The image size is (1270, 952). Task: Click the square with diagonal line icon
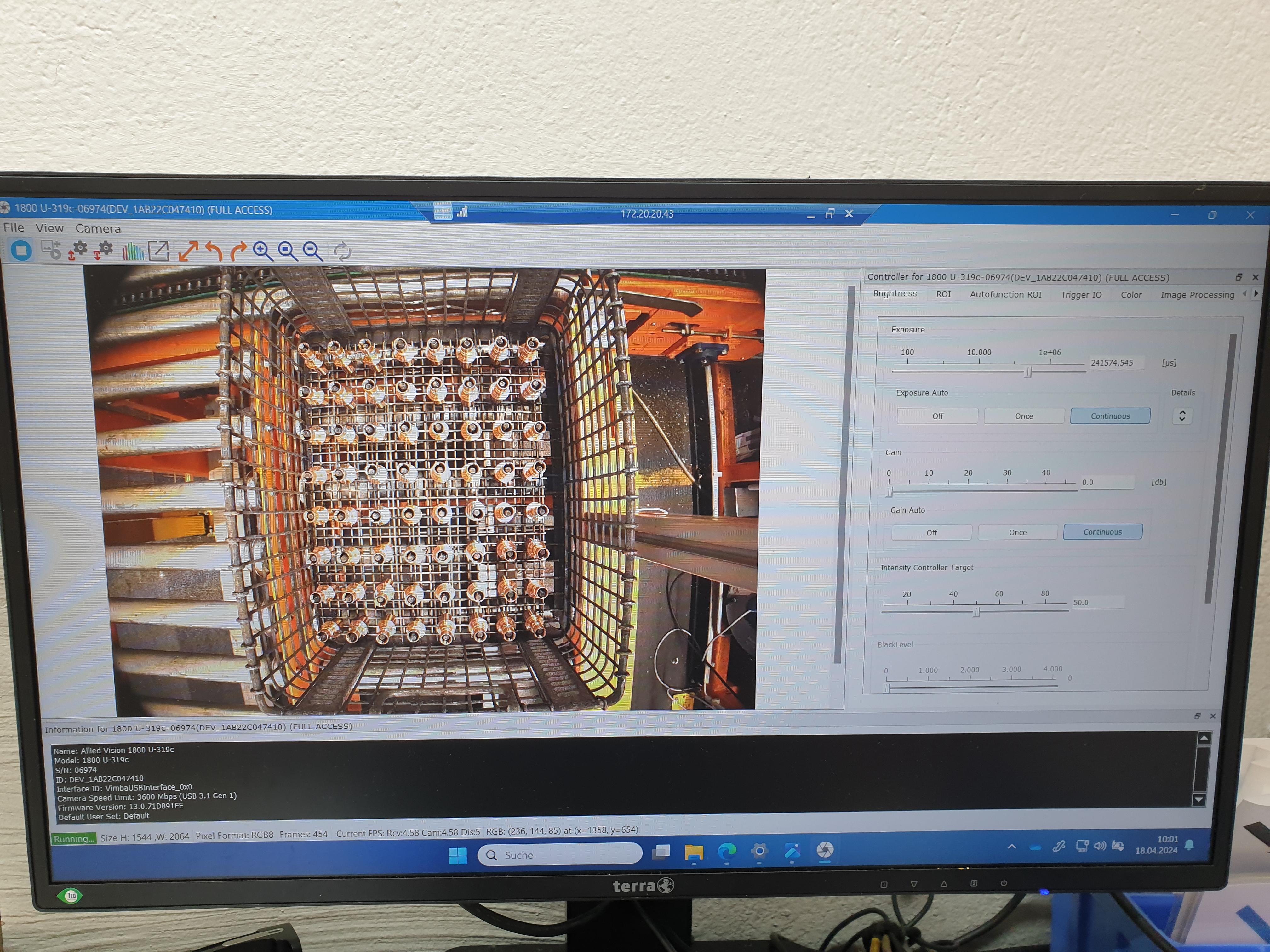tap(158, 251)
